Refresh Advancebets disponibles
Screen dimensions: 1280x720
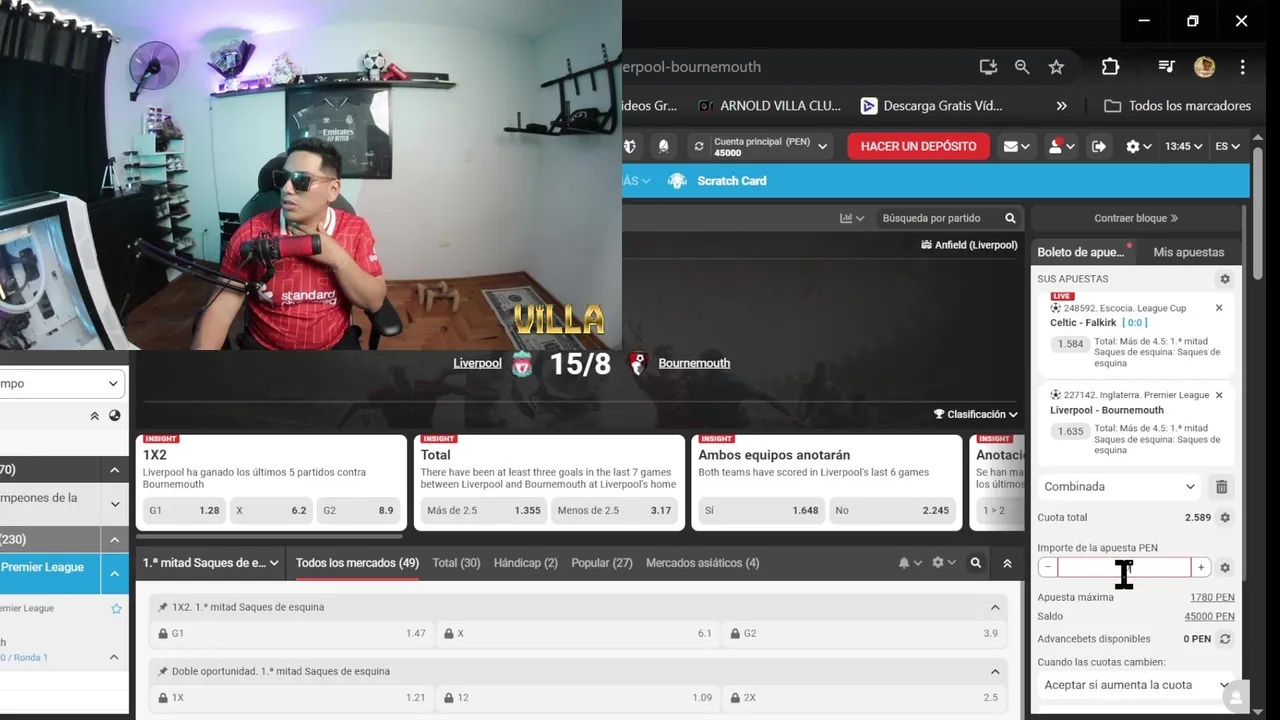(1225, 639)
